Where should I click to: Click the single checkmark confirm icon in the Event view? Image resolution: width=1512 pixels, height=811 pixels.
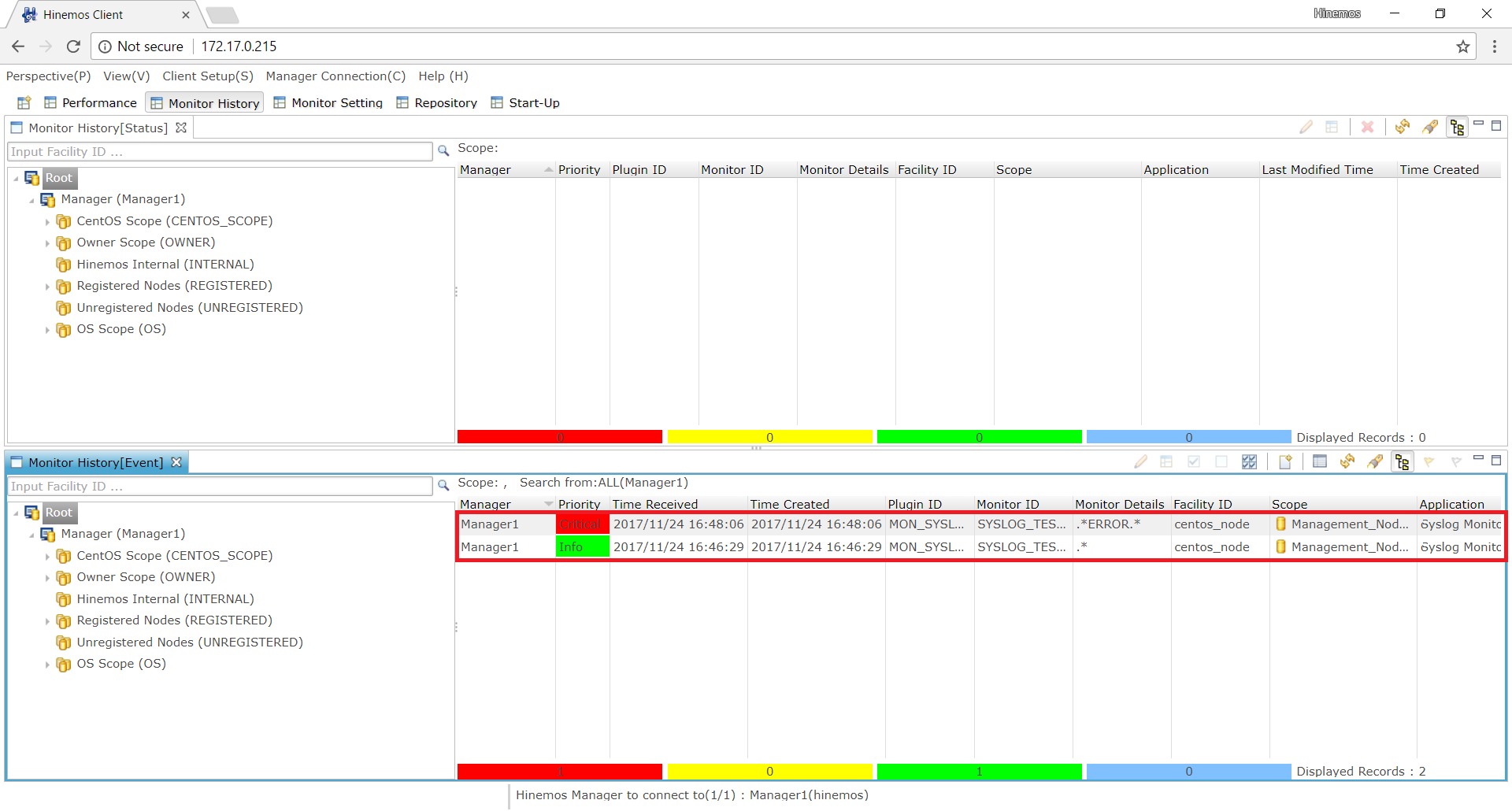1194,461
